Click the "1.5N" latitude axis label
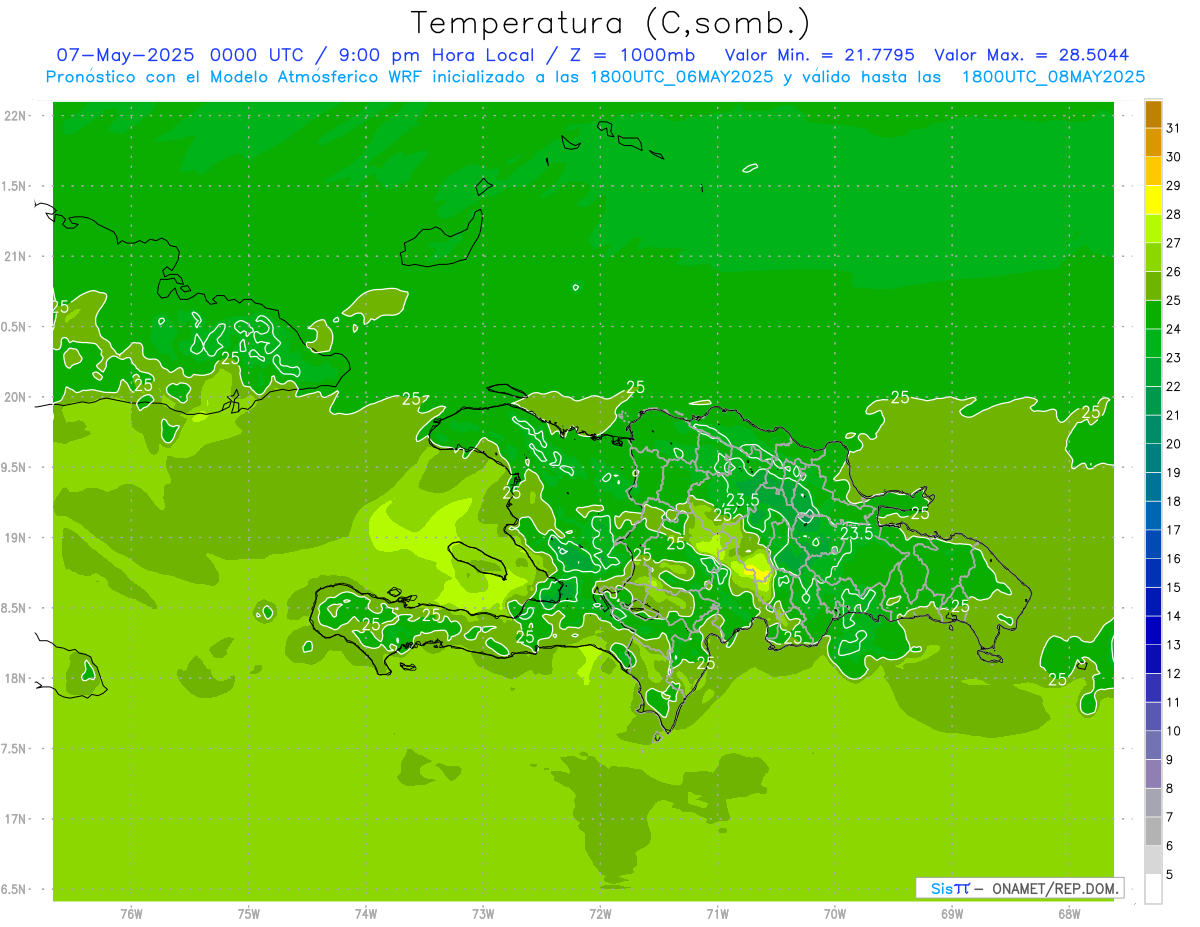The image size is (1200, 927). click(15, 186)
